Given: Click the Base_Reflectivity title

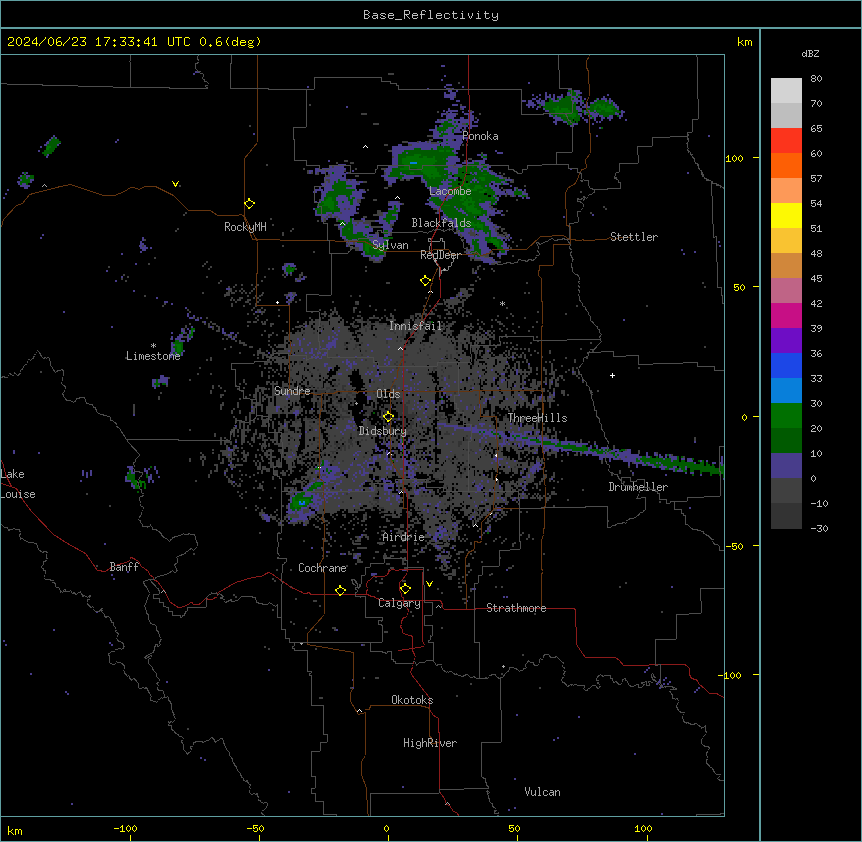Looking at the screenshot, I should click(431, 15).
